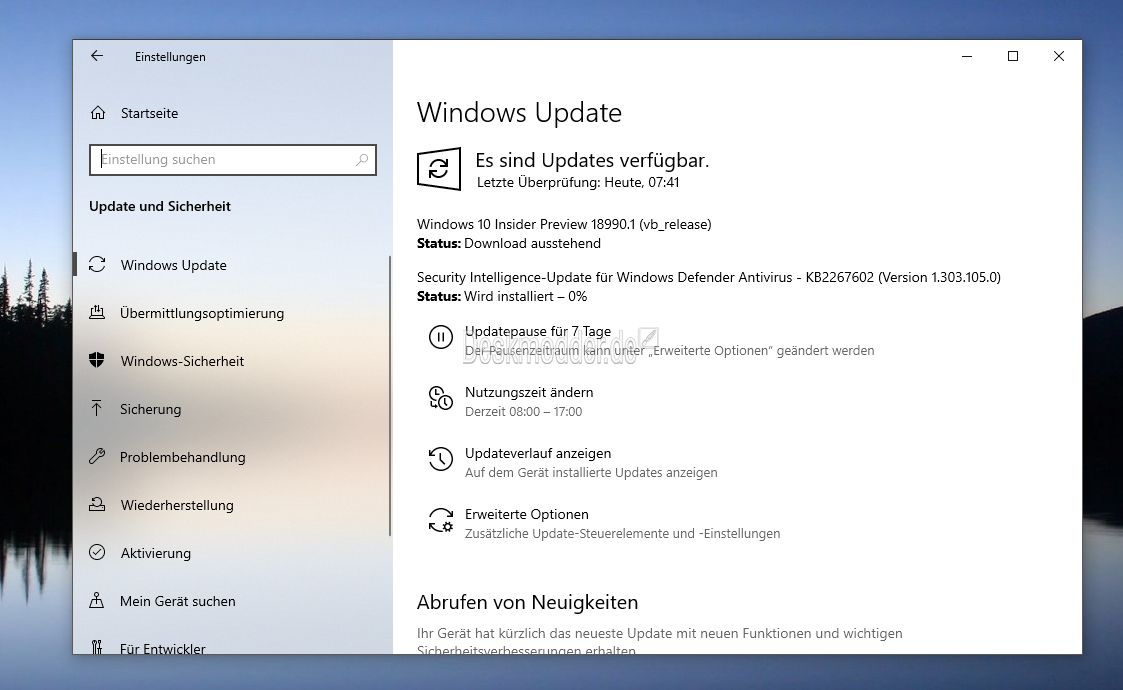This screenshot has width=1123, height=690.
Task: Click the Sicherung upload arrow icon
Action: [x=97, y=408]
